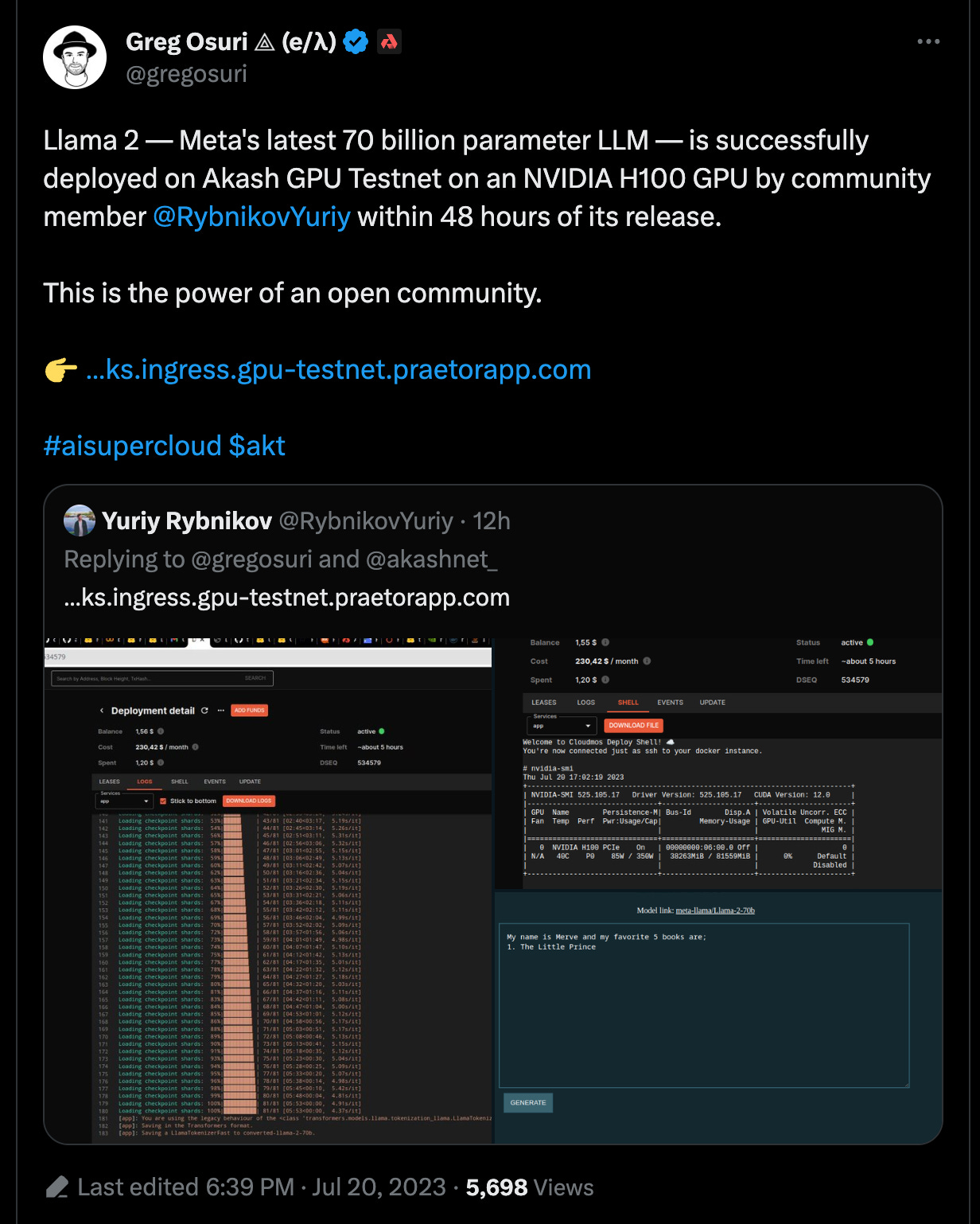Open the tweet's three-dot more menu
980x1224 pixels.
click(928, 41)
